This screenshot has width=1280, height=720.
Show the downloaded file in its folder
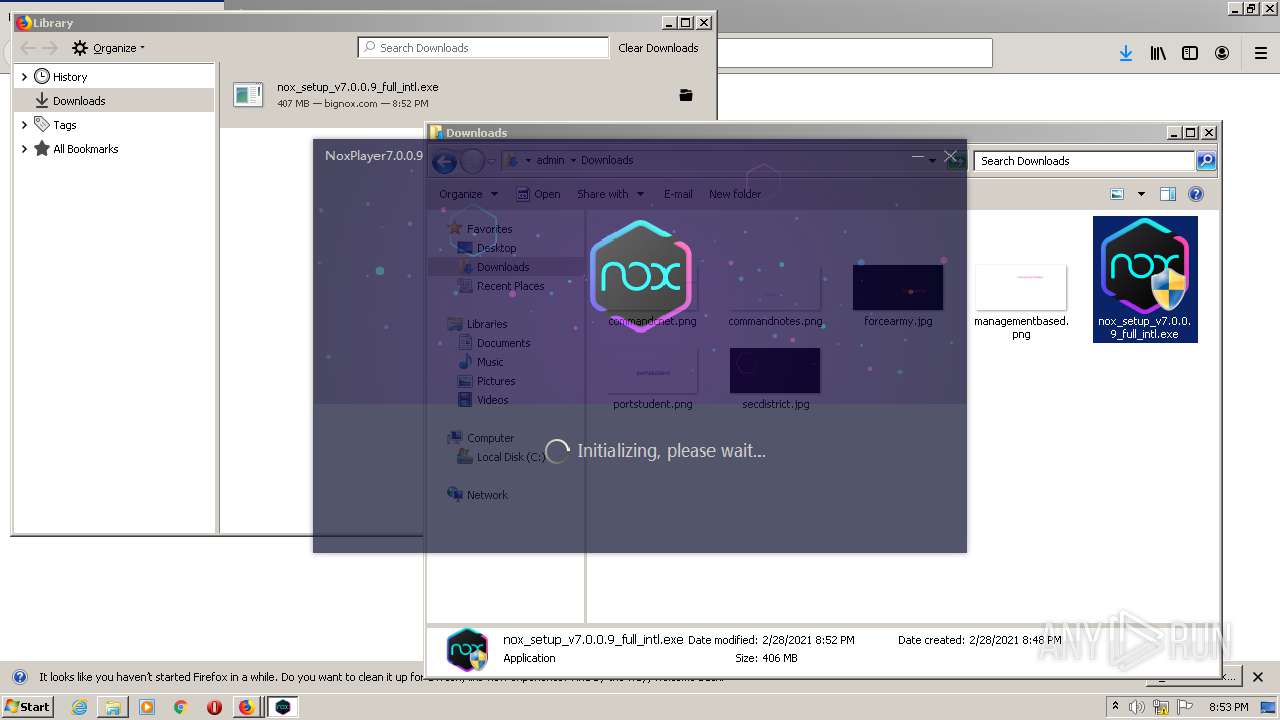[686, 95]
